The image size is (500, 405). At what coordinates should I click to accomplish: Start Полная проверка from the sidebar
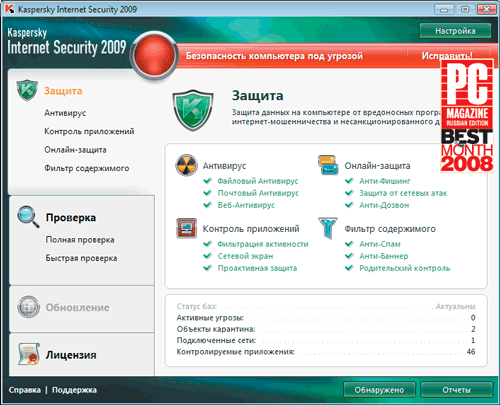click(80, 240)
